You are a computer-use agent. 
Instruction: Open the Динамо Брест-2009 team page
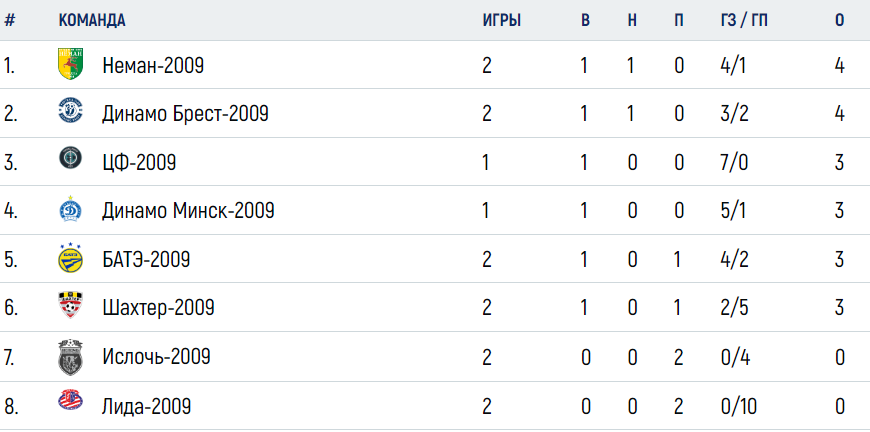[185, 114]
